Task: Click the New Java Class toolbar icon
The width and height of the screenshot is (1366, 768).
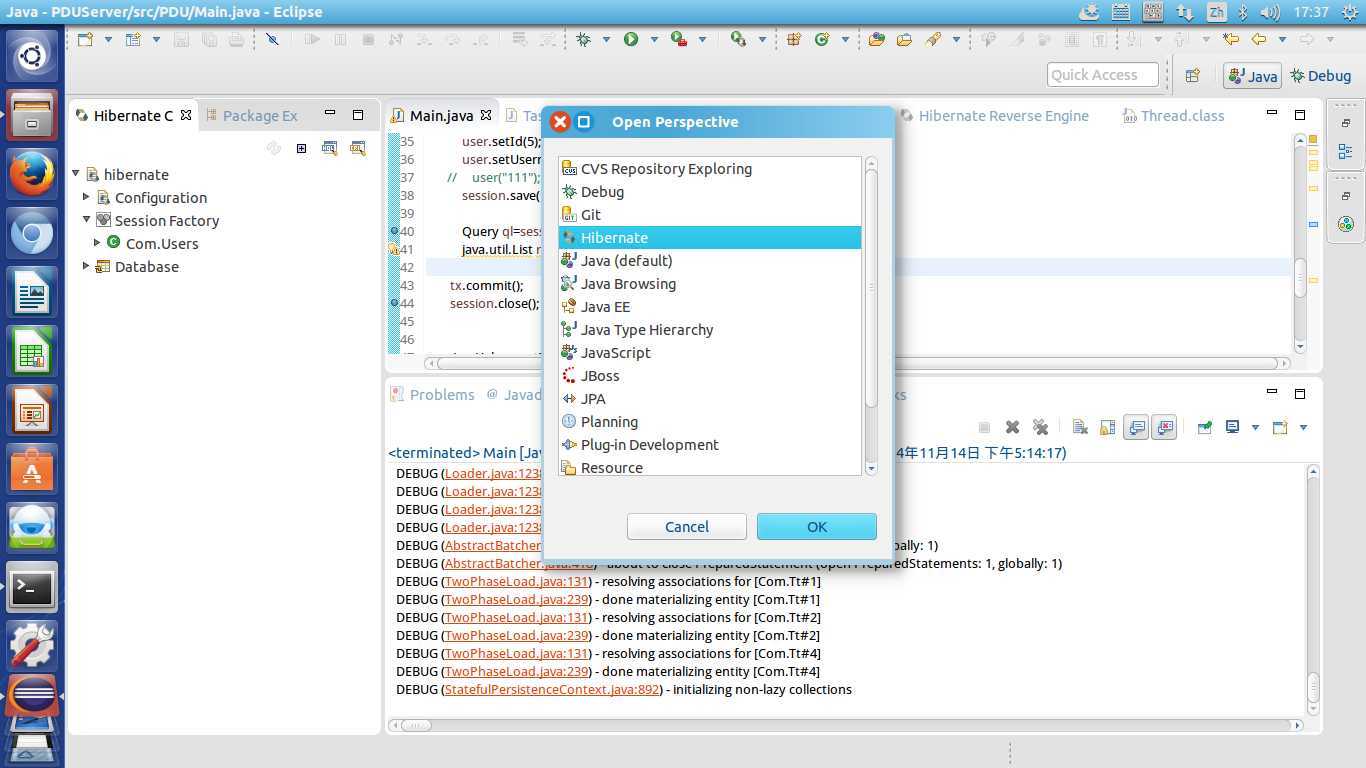Action: (x=822, y=39)
